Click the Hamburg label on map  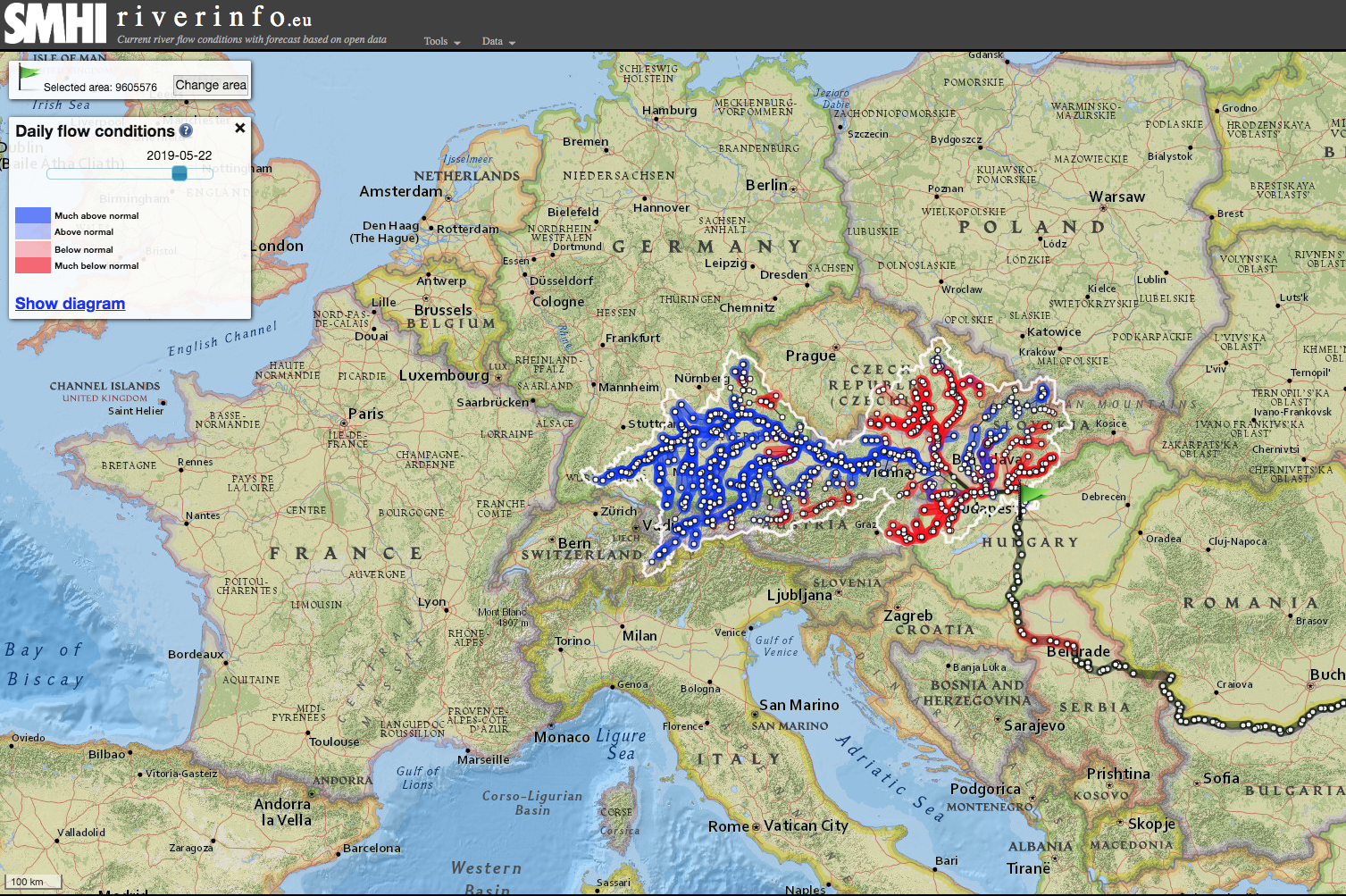pyautogui.click(x=669, y=111)
